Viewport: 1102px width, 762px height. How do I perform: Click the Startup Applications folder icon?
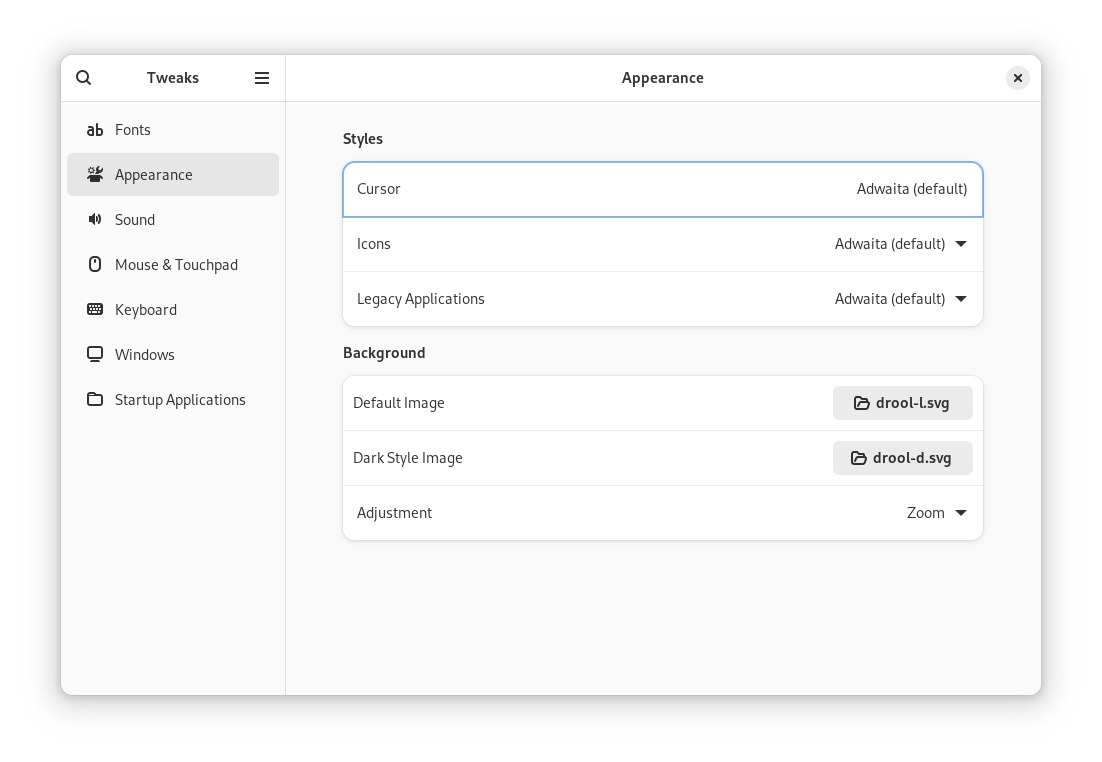(x=95, y=399)
